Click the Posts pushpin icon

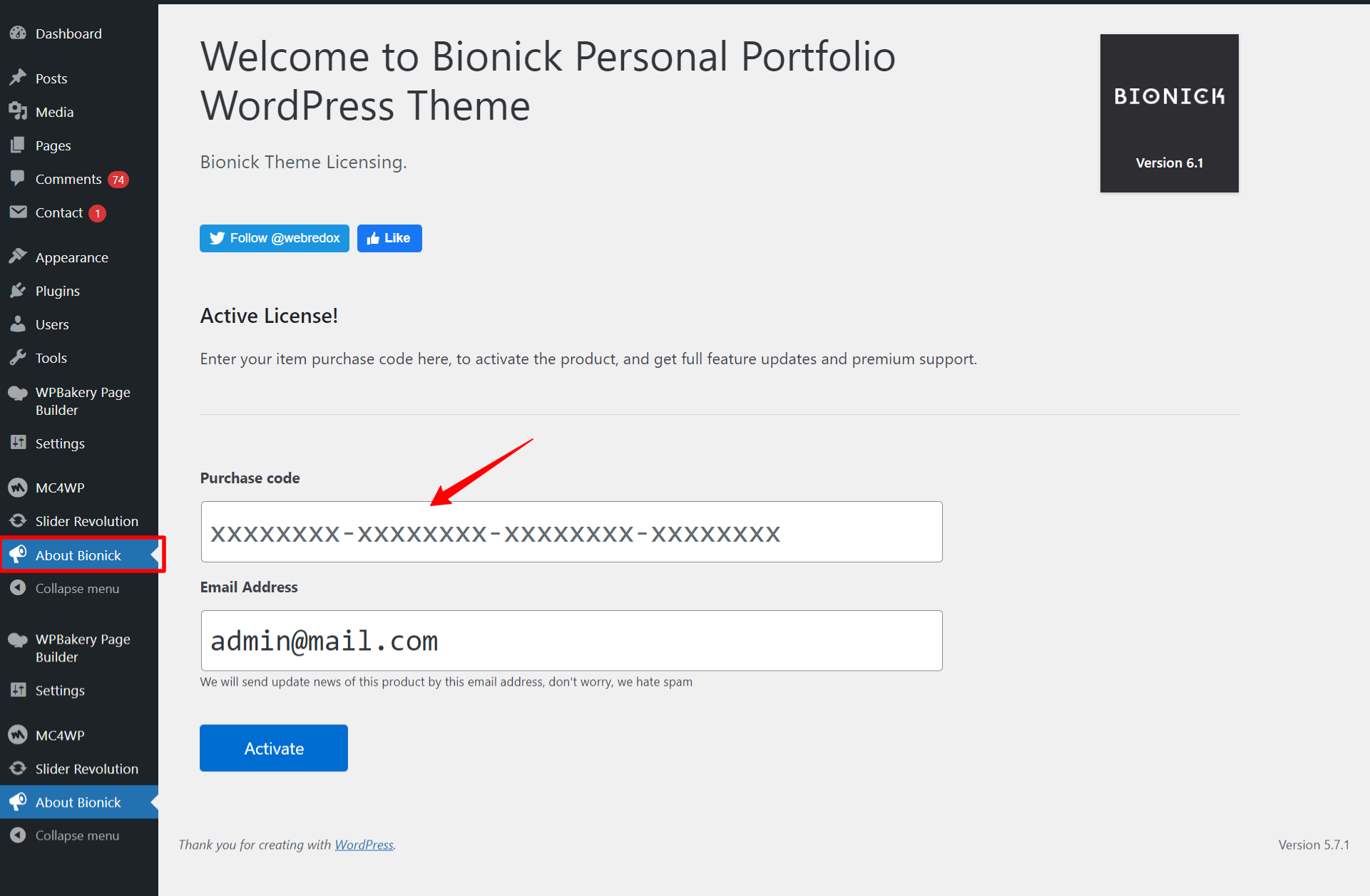(x=18, y=77)
